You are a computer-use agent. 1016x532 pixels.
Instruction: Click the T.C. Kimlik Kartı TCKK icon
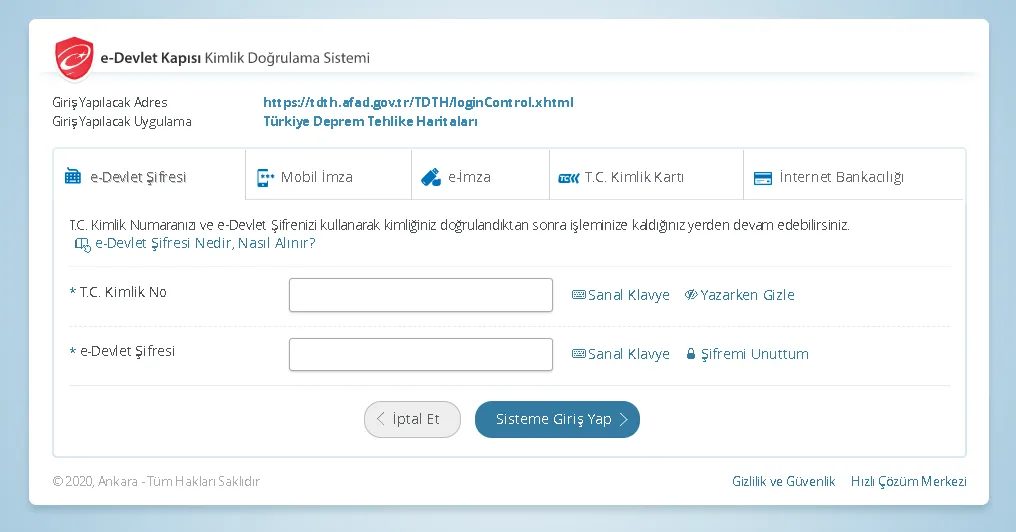point(568,178)
